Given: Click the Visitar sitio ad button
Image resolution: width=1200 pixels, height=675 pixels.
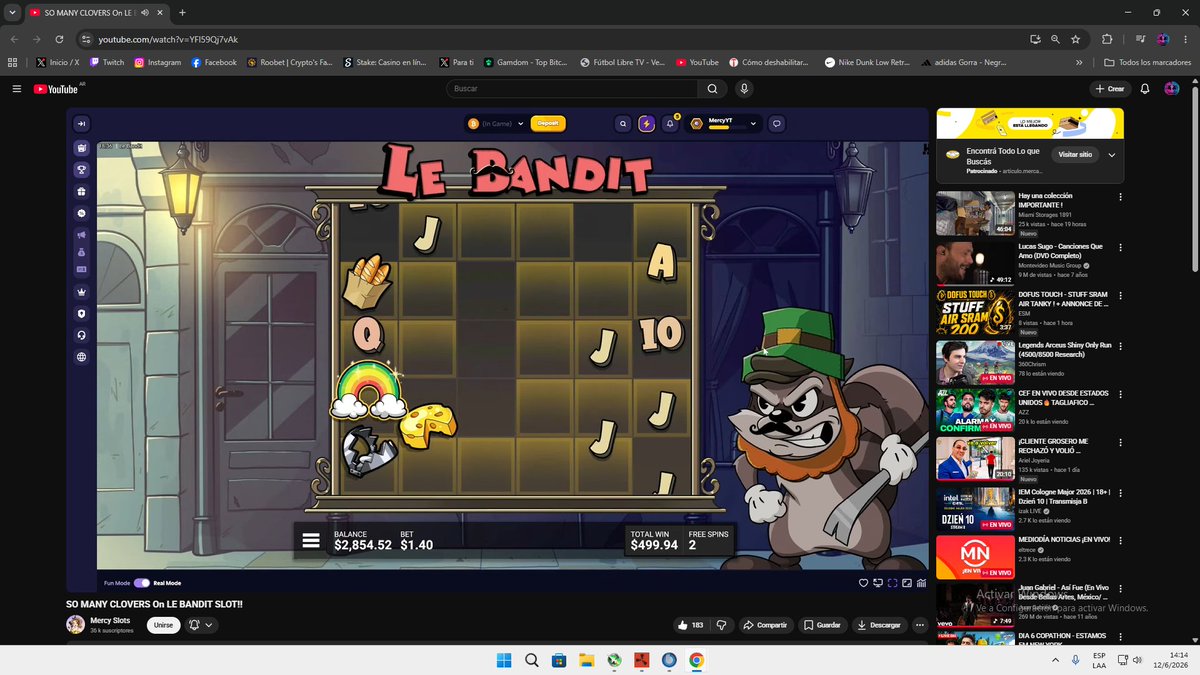Looking at the screenshot, I should coord(1076,155).
